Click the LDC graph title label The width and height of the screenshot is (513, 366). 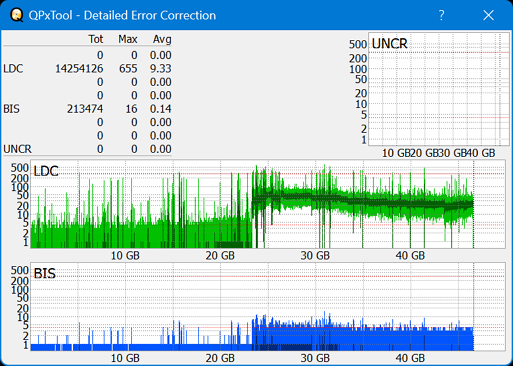(46, 171)
